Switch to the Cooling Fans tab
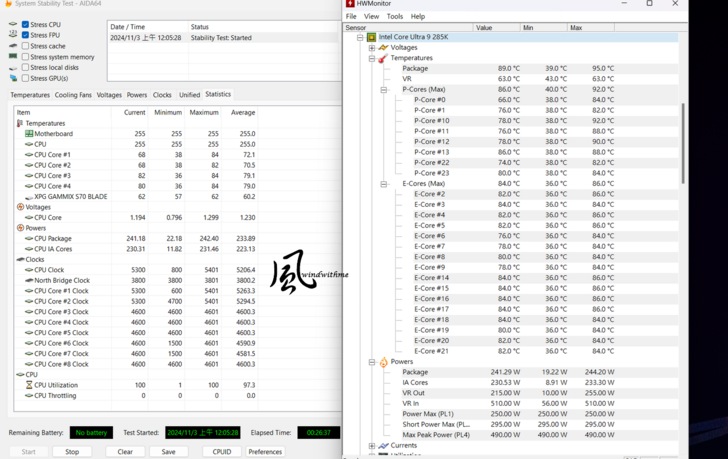Image resolution: width=728 pixels, height=459 pixels. pyautogui.click(x=73, y=95)
